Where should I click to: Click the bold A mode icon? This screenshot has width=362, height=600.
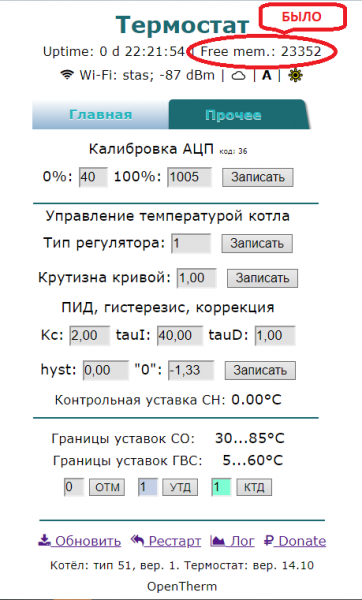pyautogui.click(x=267, y=75)
